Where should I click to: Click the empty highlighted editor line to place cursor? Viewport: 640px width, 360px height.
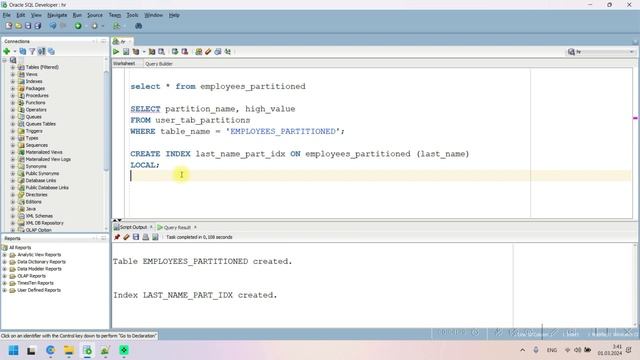click(380, 176)
